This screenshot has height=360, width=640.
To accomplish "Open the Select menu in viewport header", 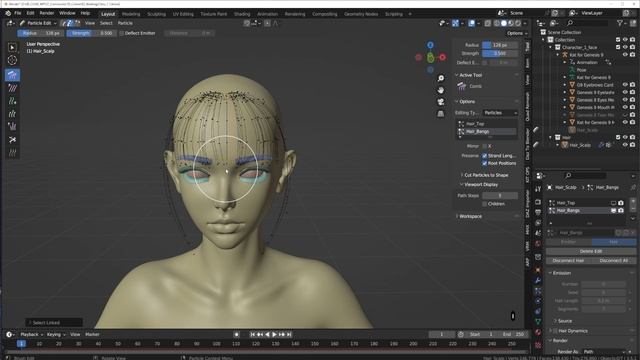I will point(106,23).
